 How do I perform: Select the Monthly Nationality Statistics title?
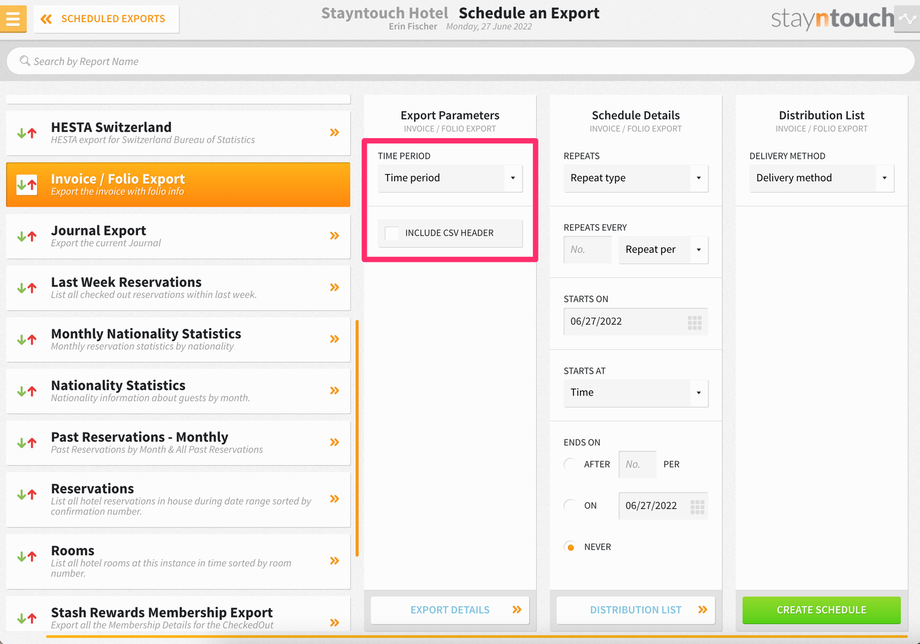(146, 334)
